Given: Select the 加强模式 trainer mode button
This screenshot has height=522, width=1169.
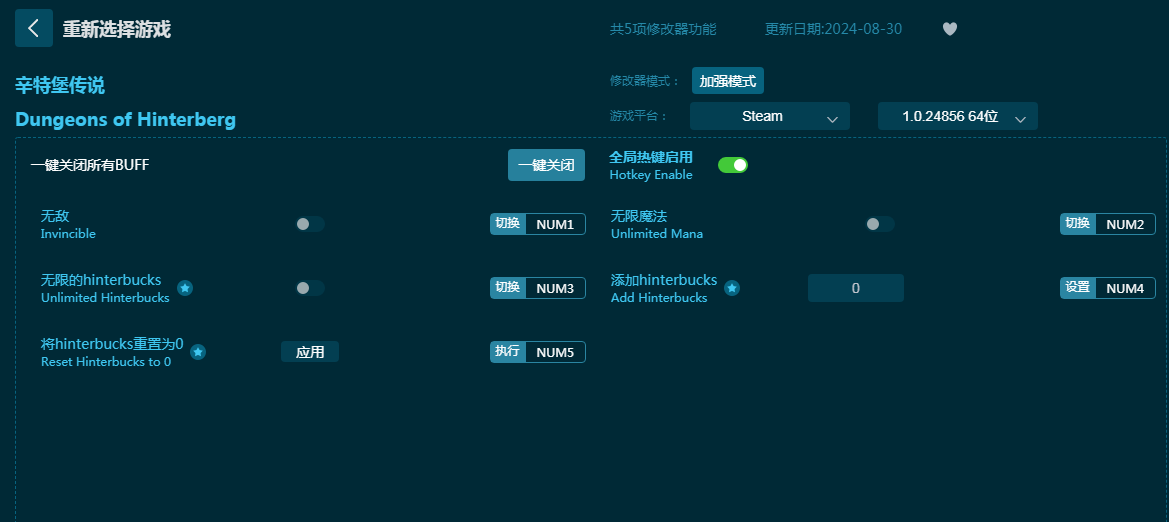Looking at the screenshot, I should [x=728, y=81].
